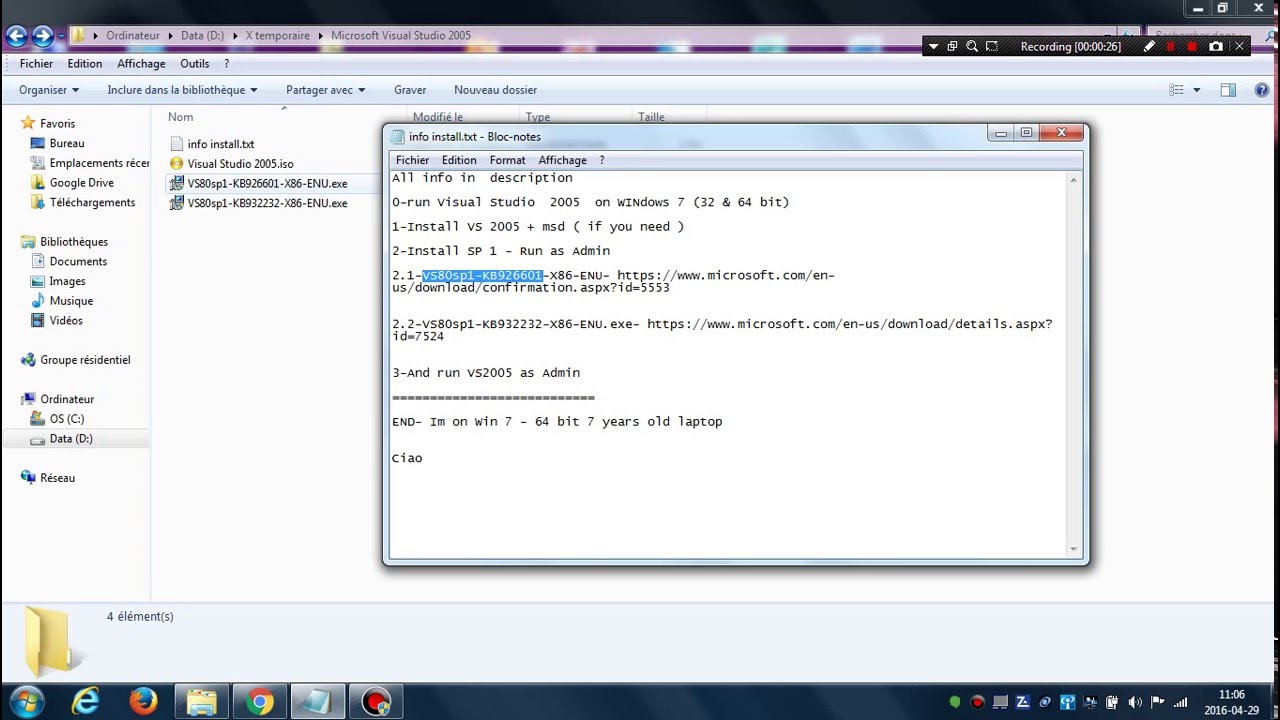
Task: Click Notepad scrollbar up arrow
Action: (1074, 180)
